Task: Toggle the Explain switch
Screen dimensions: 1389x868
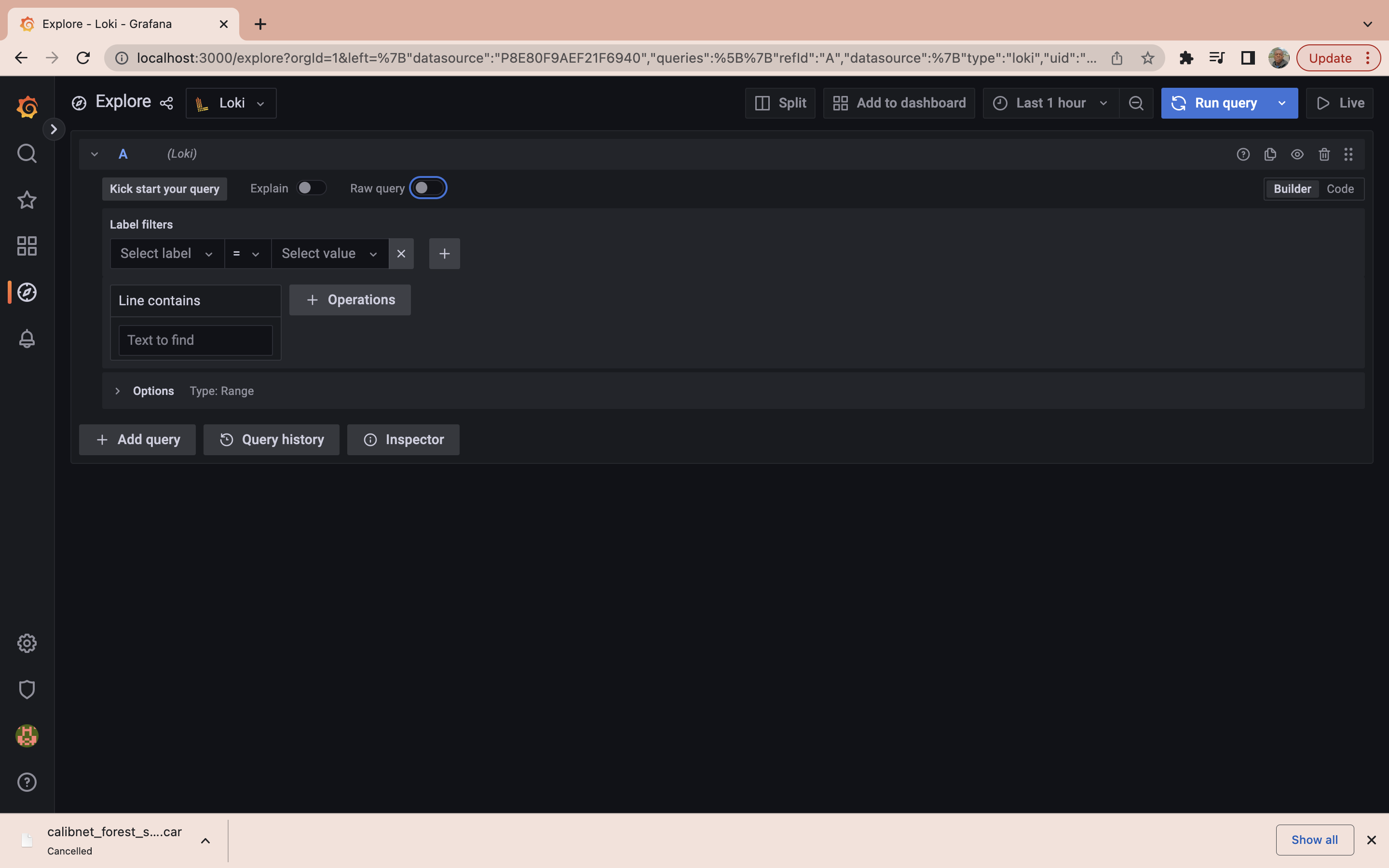Action: click(x=311, y=188)
